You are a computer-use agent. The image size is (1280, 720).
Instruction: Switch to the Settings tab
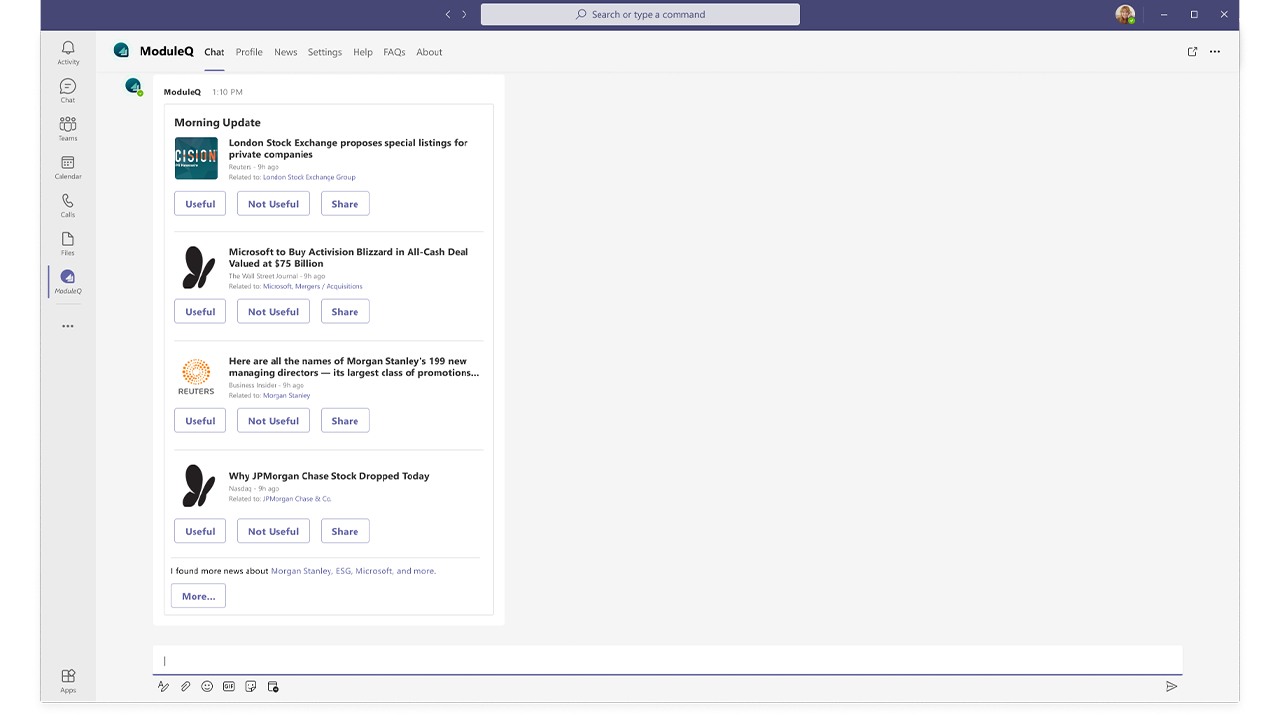(x=325, y=52)
